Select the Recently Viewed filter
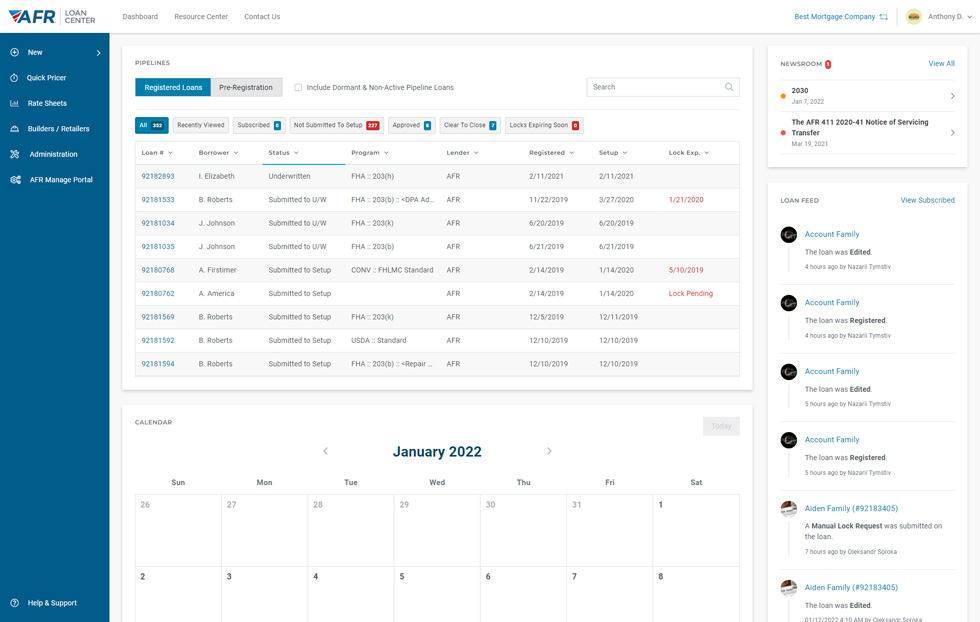 [201, 125]
